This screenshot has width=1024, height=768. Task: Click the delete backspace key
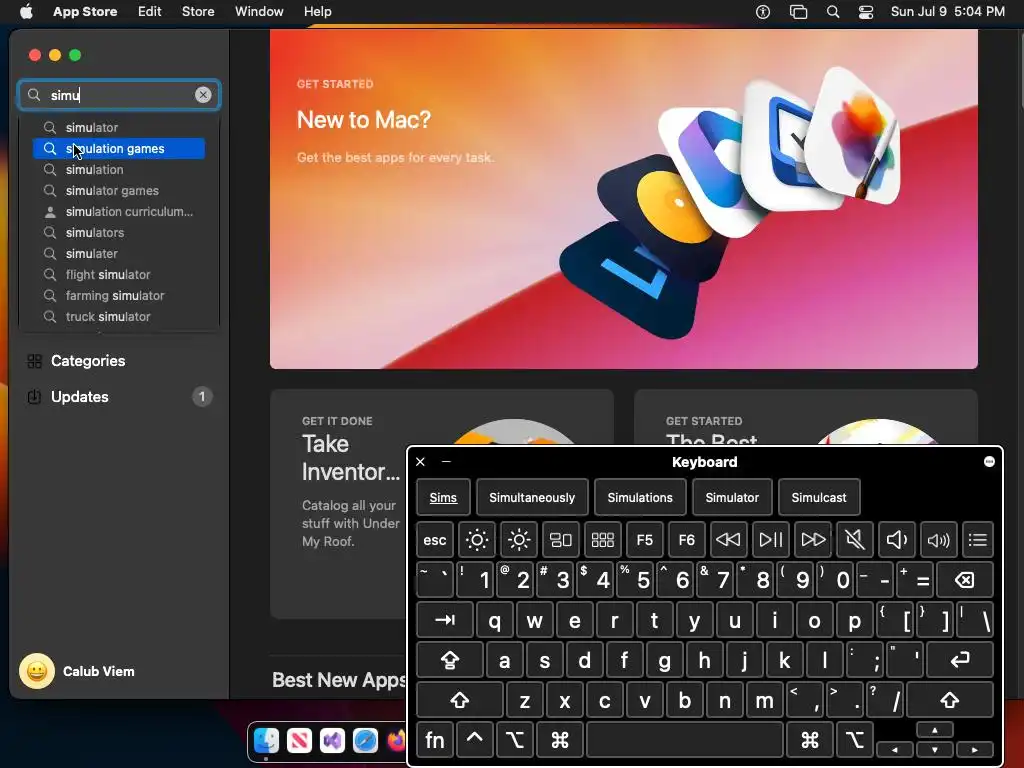coord(965,579)
